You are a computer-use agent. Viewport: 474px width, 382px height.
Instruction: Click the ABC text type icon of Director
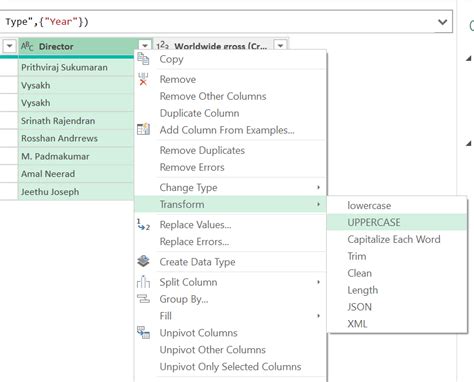(x=27, y=46)
